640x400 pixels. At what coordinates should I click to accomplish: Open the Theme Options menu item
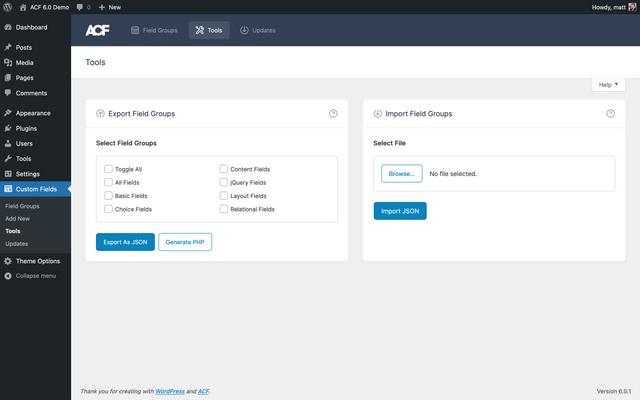point(35,261)
